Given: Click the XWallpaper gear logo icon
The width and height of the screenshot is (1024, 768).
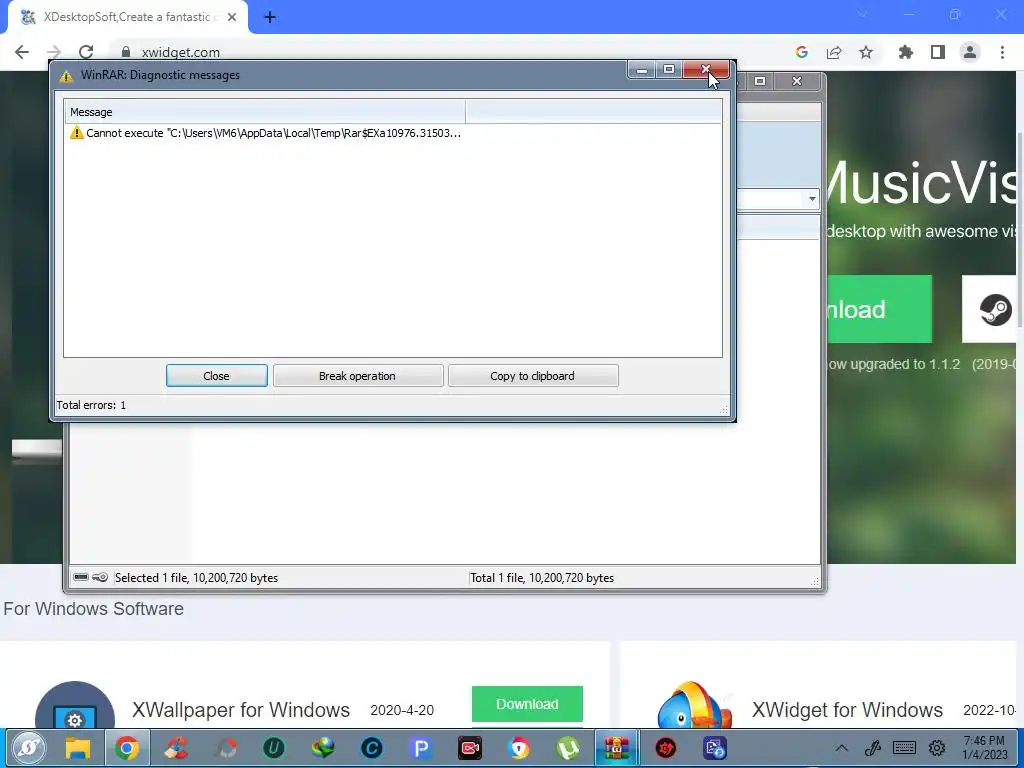Looking at the screenshot, I should pyautogui.click(x=74, y=705).
